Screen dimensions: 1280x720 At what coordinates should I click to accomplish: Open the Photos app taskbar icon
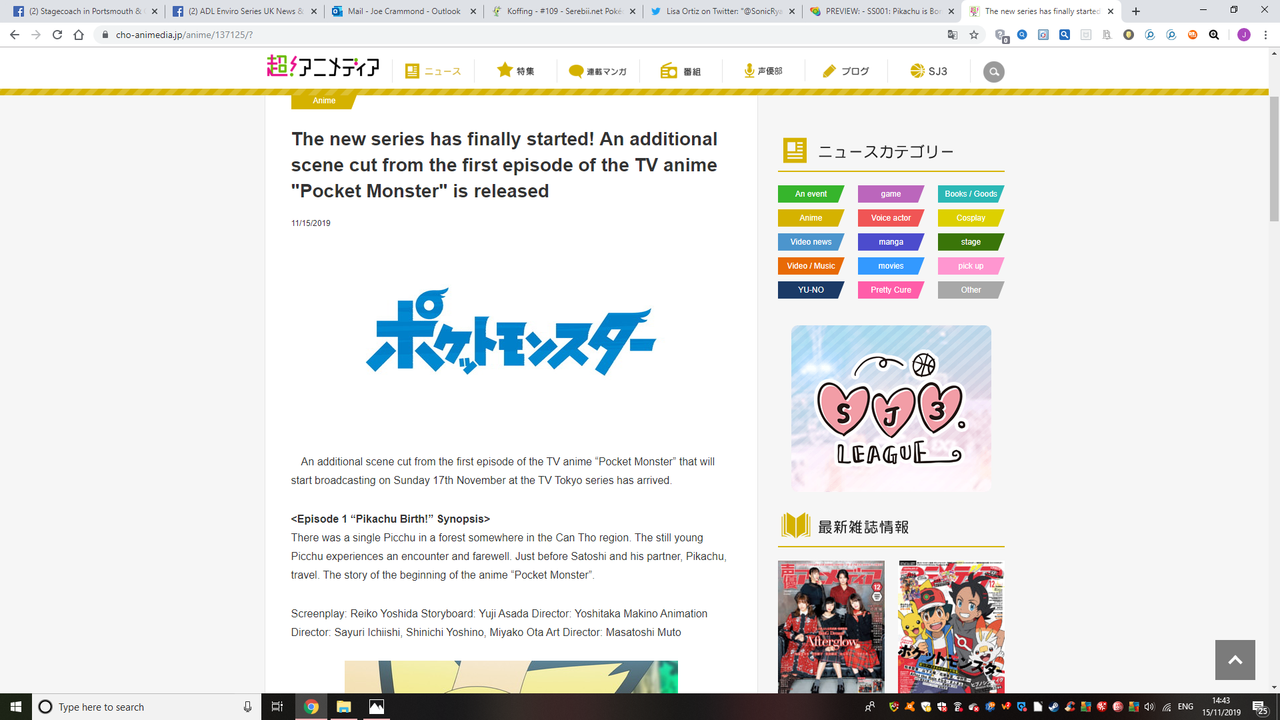(376, 706)
